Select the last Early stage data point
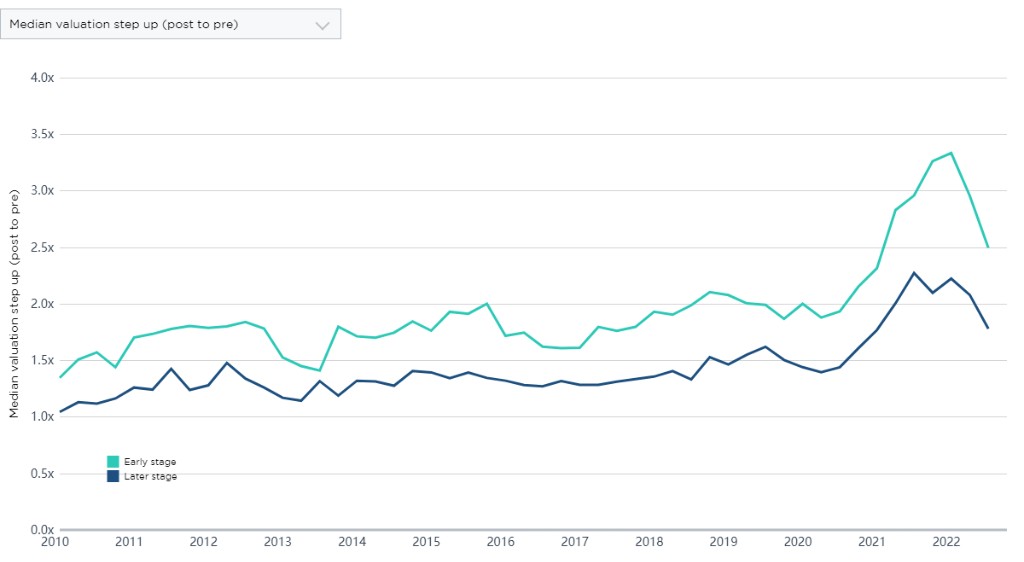The image size is (1024, 562). click(988, 247)
